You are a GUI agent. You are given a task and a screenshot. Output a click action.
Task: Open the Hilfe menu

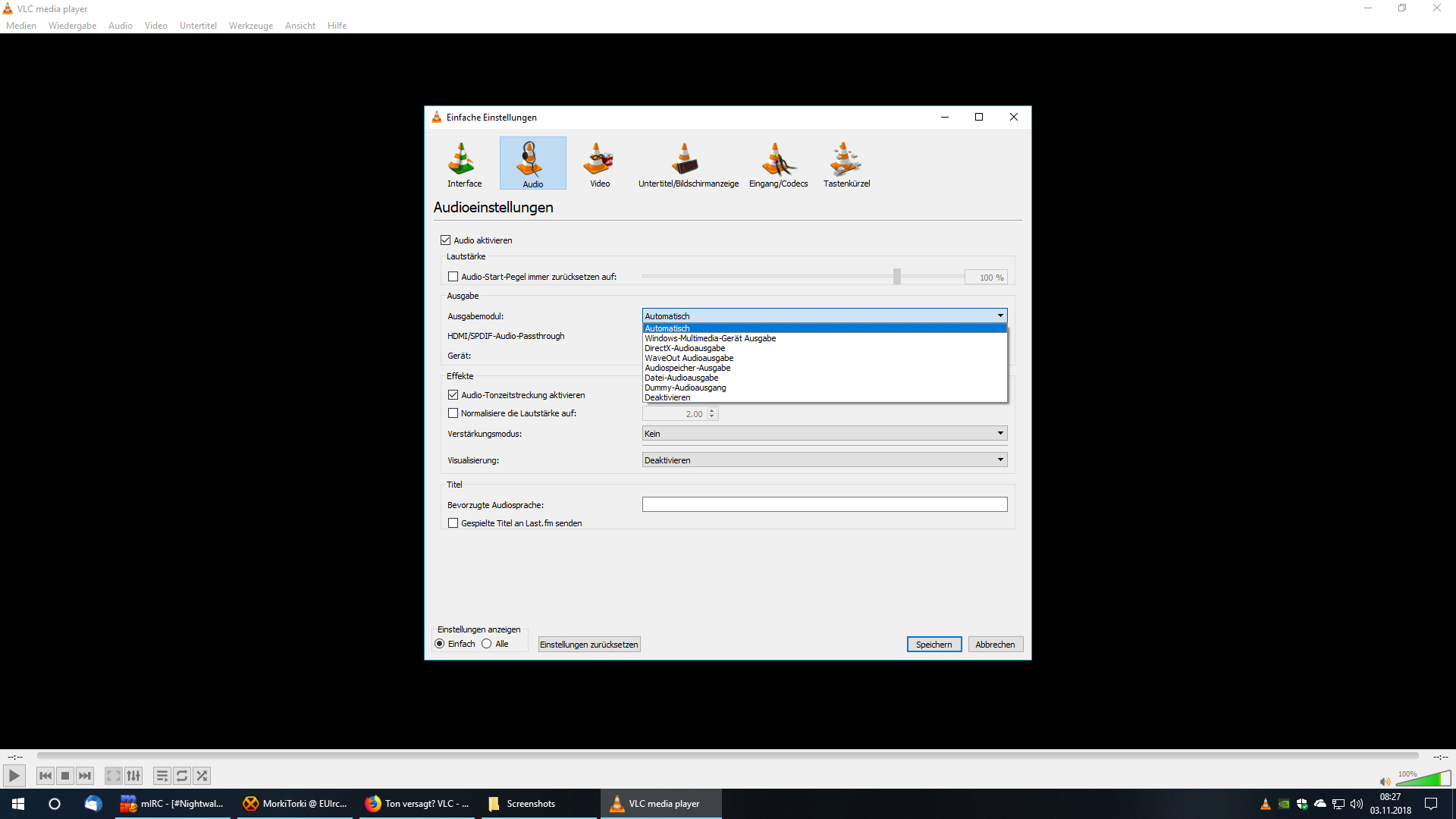pos(337,26)
